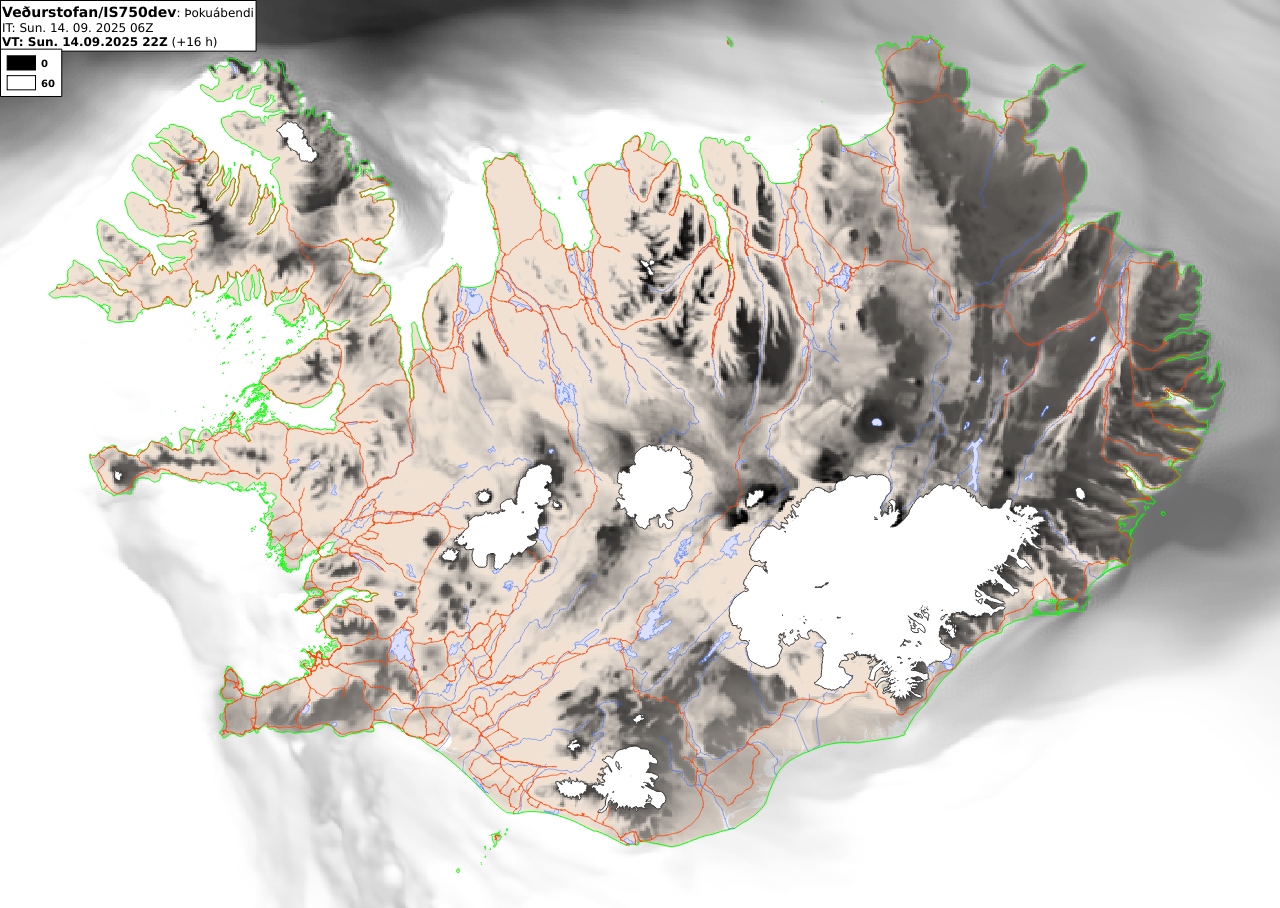1280x908 pixels.
Task: Click the VT: Sun. 14.09.2025 22Z line
Action: 85,42
